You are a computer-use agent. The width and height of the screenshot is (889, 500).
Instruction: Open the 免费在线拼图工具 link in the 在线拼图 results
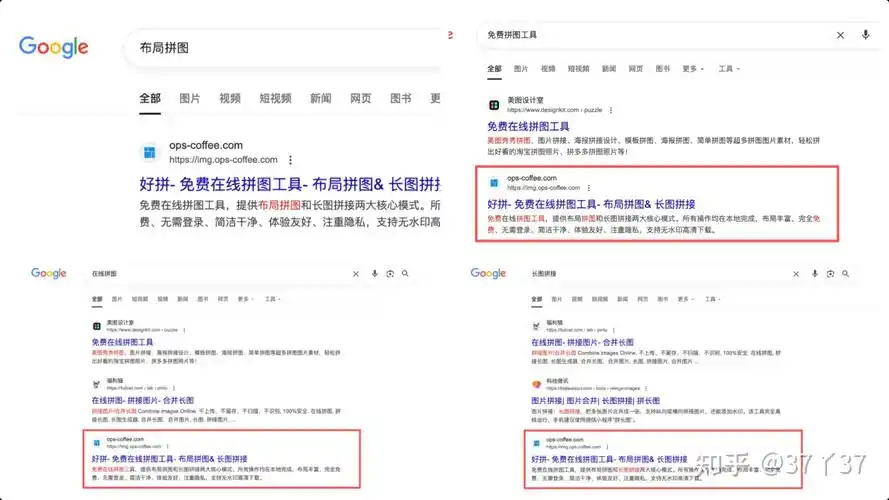click(x=122, y=342)
